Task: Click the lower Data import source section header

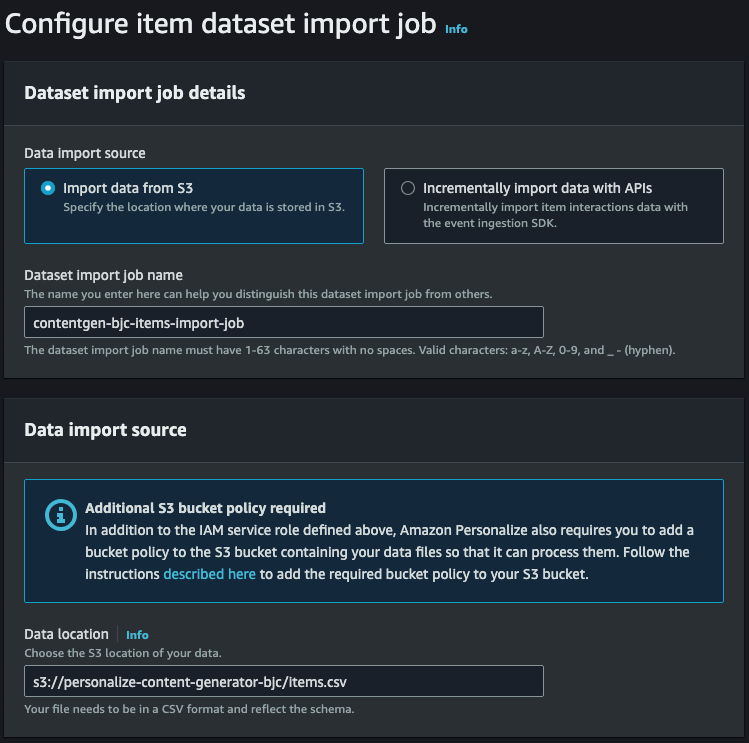Action: (x=106, y=430)
